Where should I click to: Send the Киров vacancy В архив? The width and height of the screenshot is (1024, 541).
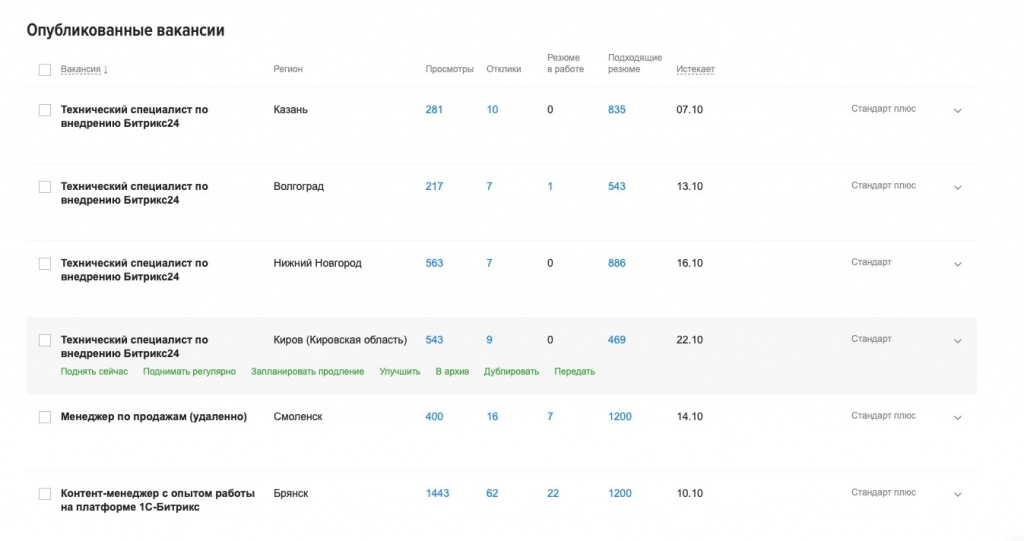pyautogui.click(x=452, y=372)
